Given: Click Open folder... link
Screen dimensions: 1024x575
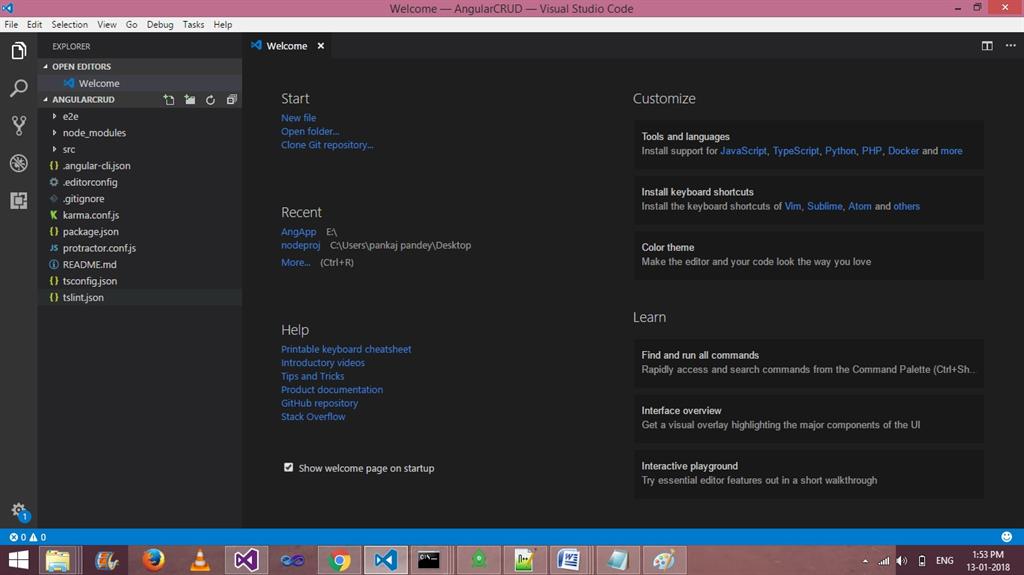Looking at the screenshot, I should pyautogui.click(x=310, y=131).
